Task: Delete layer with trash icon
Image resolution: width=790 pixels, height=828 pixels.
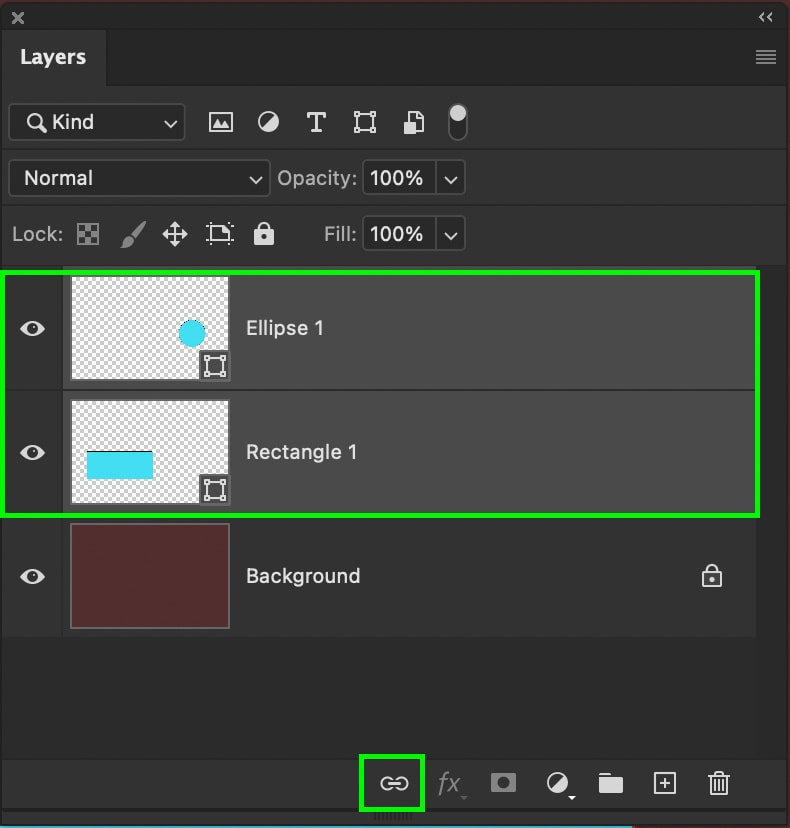Action: 719,783
